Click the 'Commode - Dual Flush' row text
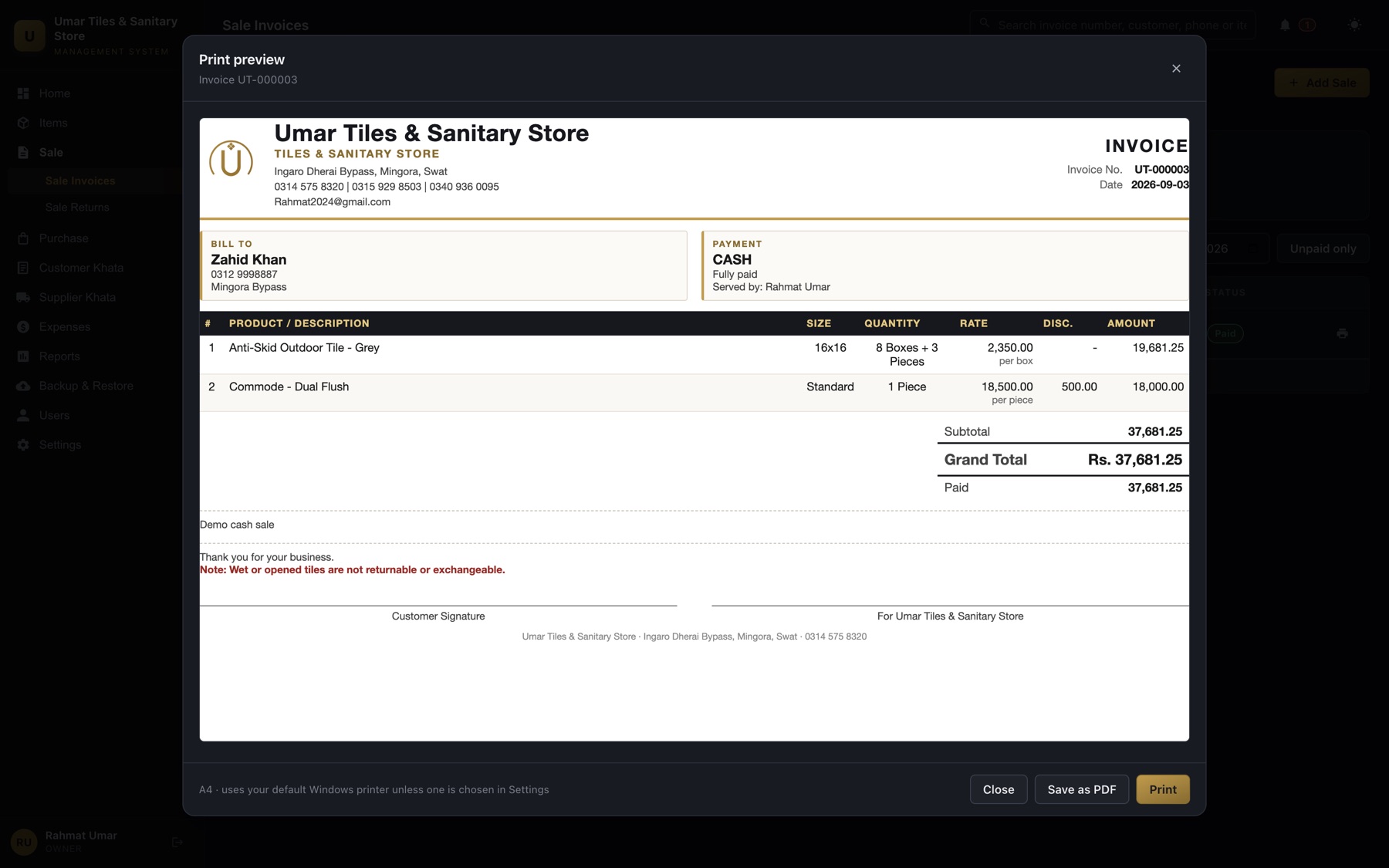This screenshot has width=1389, height=868. (289, 387)
